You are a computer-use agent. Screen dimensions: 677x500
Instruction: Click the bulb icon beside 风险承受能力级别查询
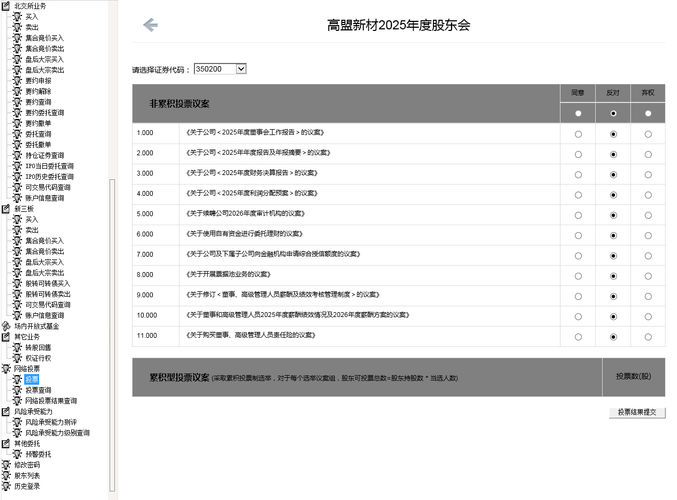pos(17,433)
